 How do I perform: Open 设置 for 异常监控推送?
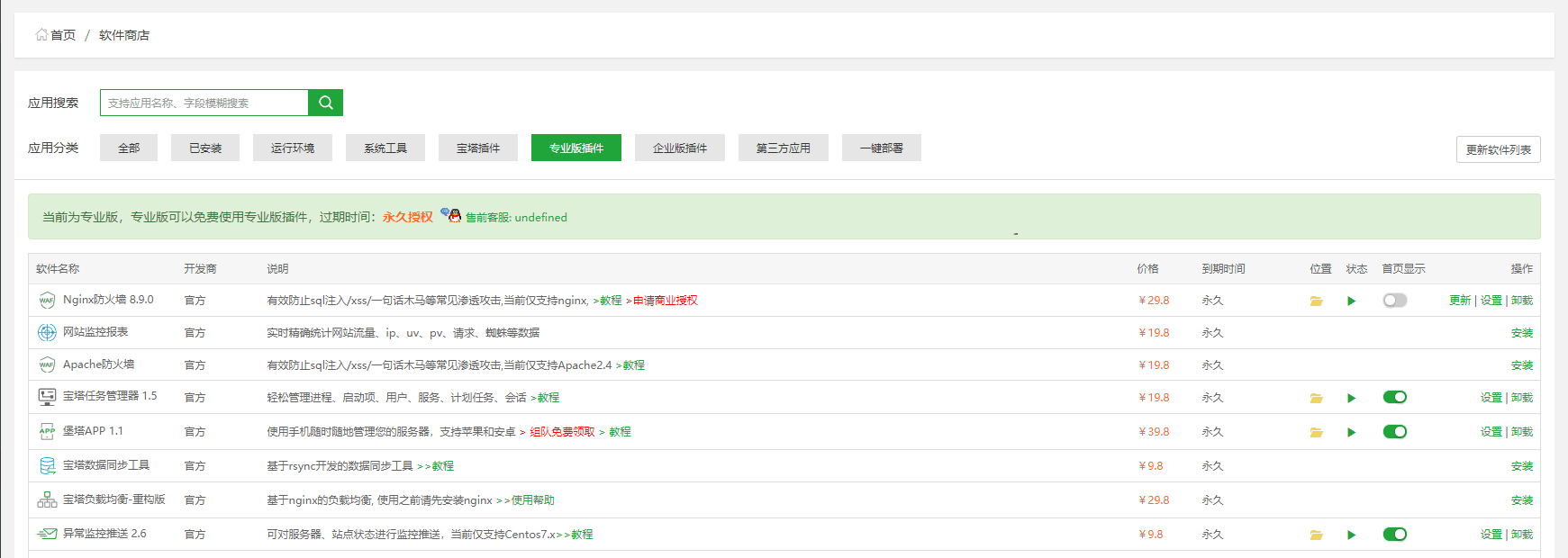(x=1491, y=535)
